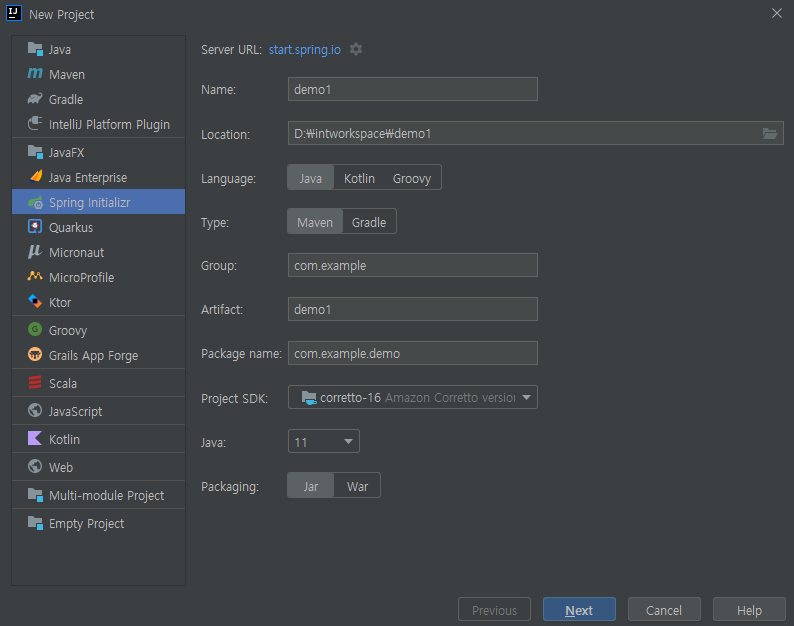Choose Quarkus in project list
The width and height of the screenshot is (794, 626).
pyautogui.click(x=99, y=227)
